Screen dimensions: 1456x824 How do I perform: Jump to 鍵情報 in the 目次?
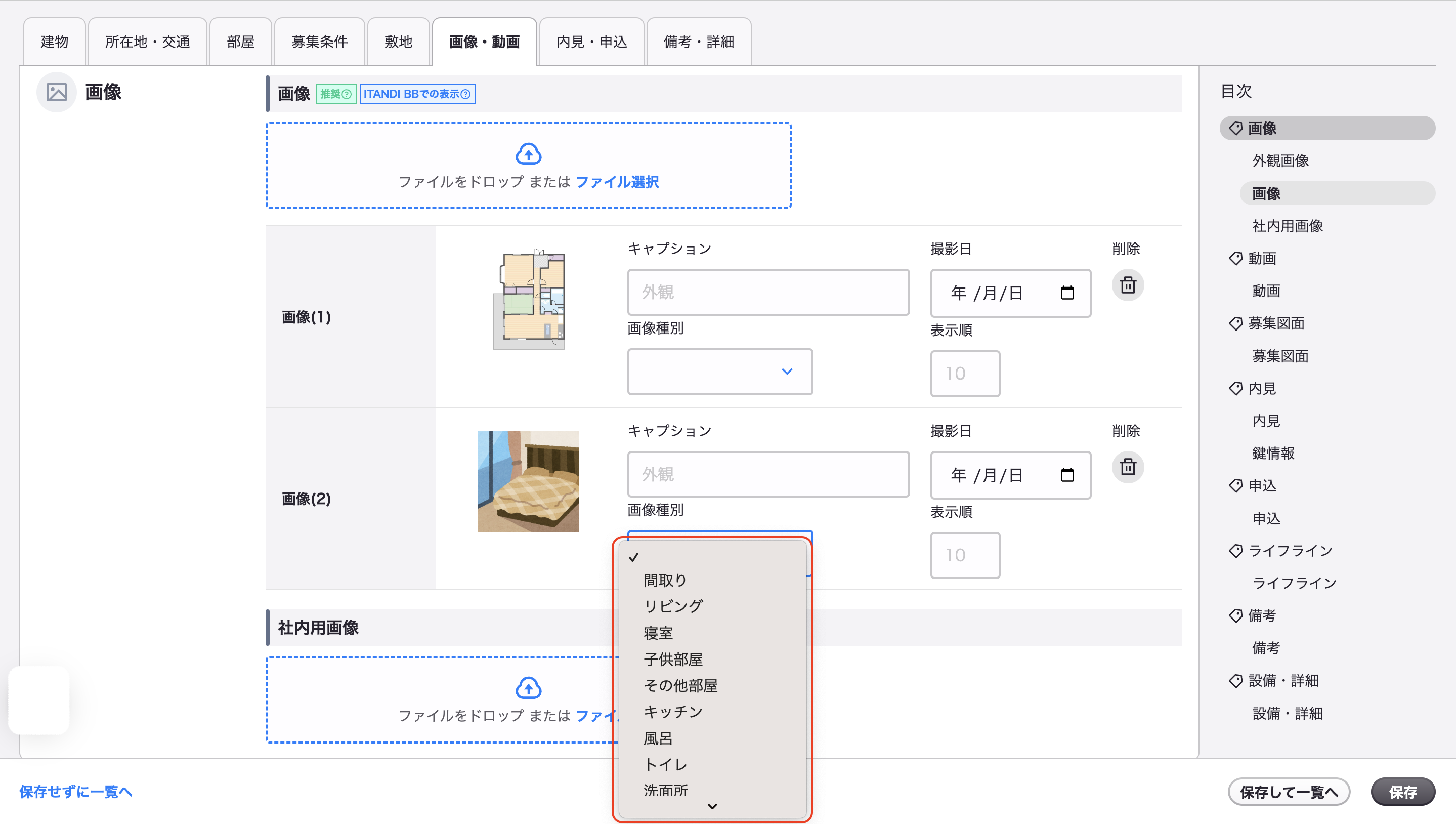[x=1273, y=454]
